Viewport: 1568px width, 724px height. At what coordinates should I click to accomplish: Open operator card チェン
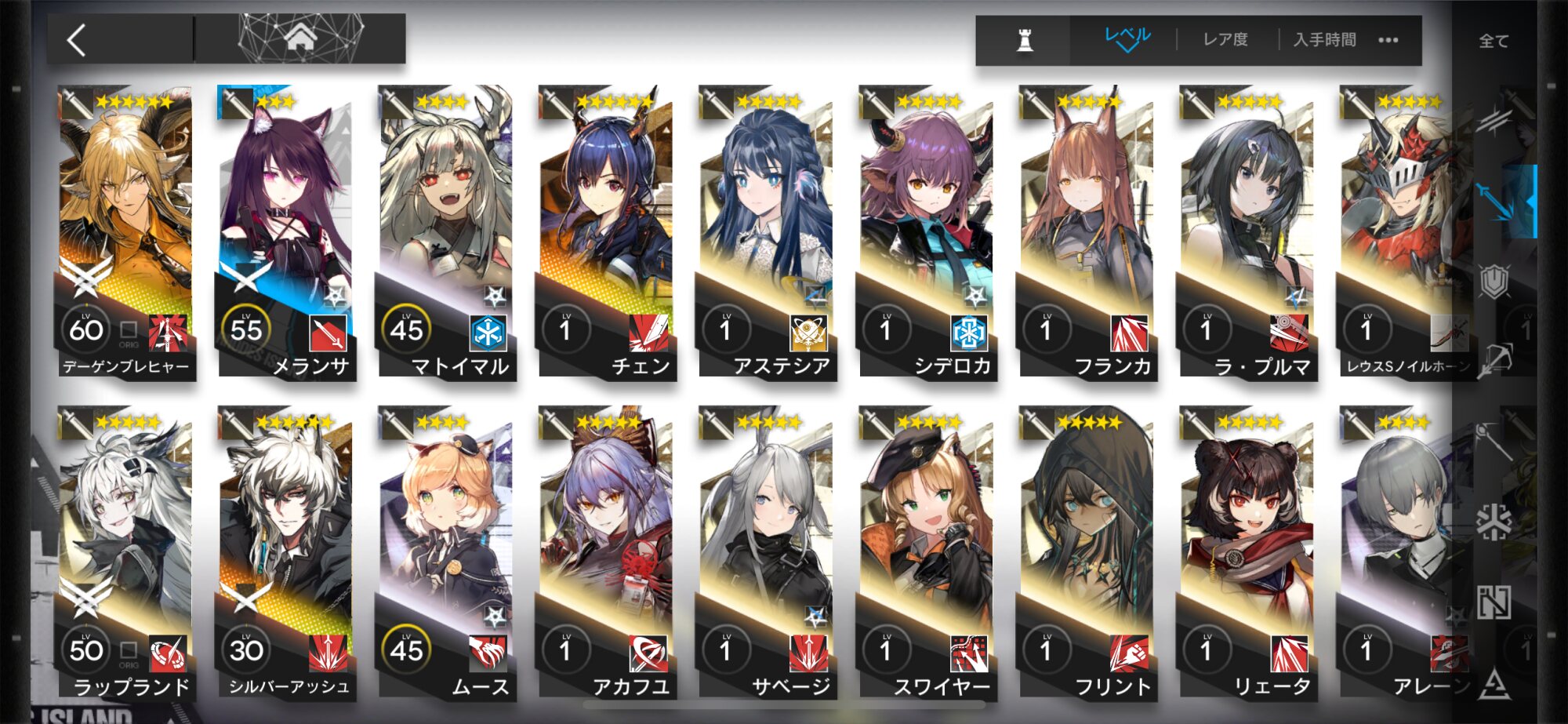604,234
